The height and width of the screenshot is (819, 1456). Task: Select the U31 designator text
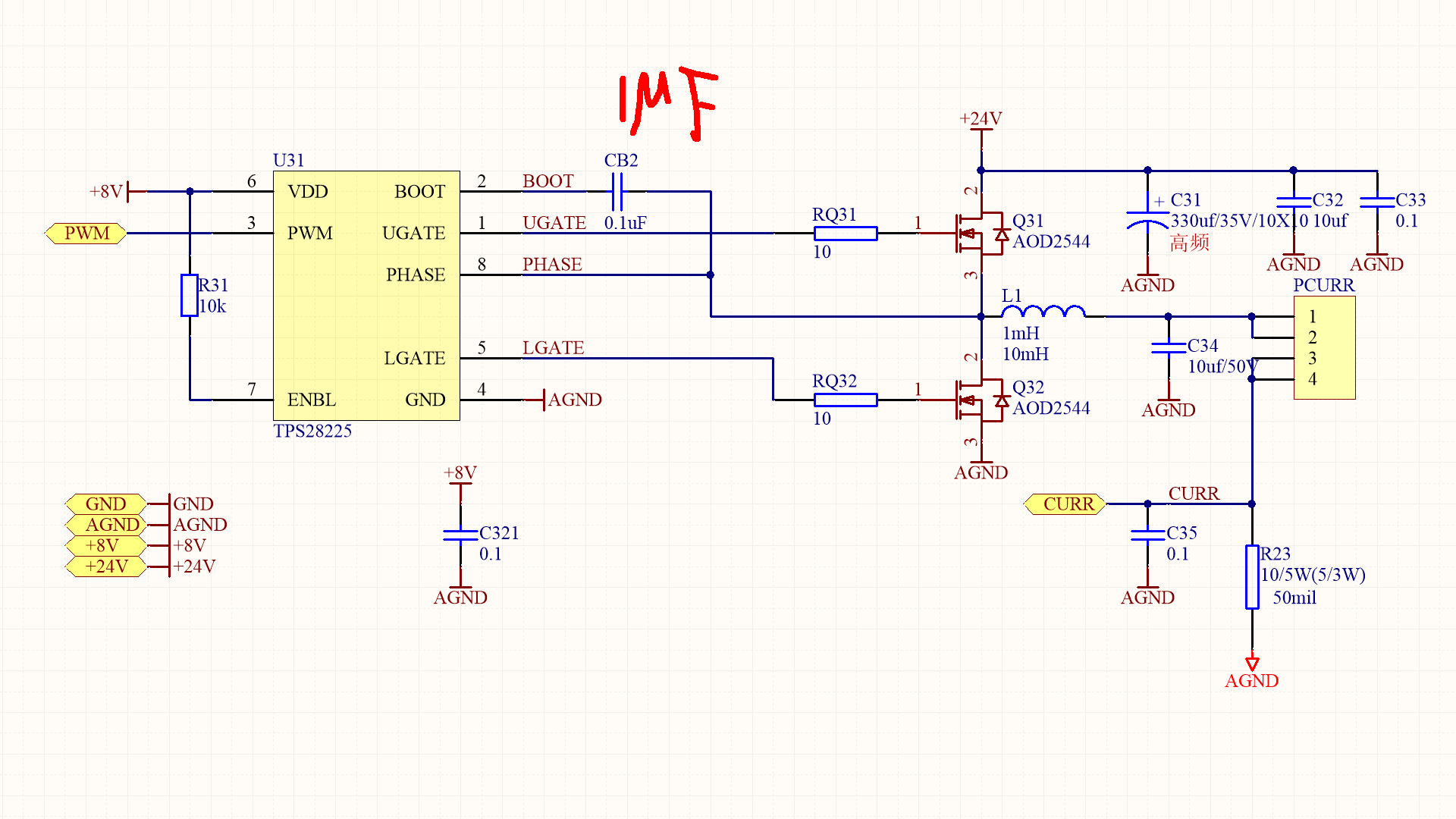click(x=288, y=160)
